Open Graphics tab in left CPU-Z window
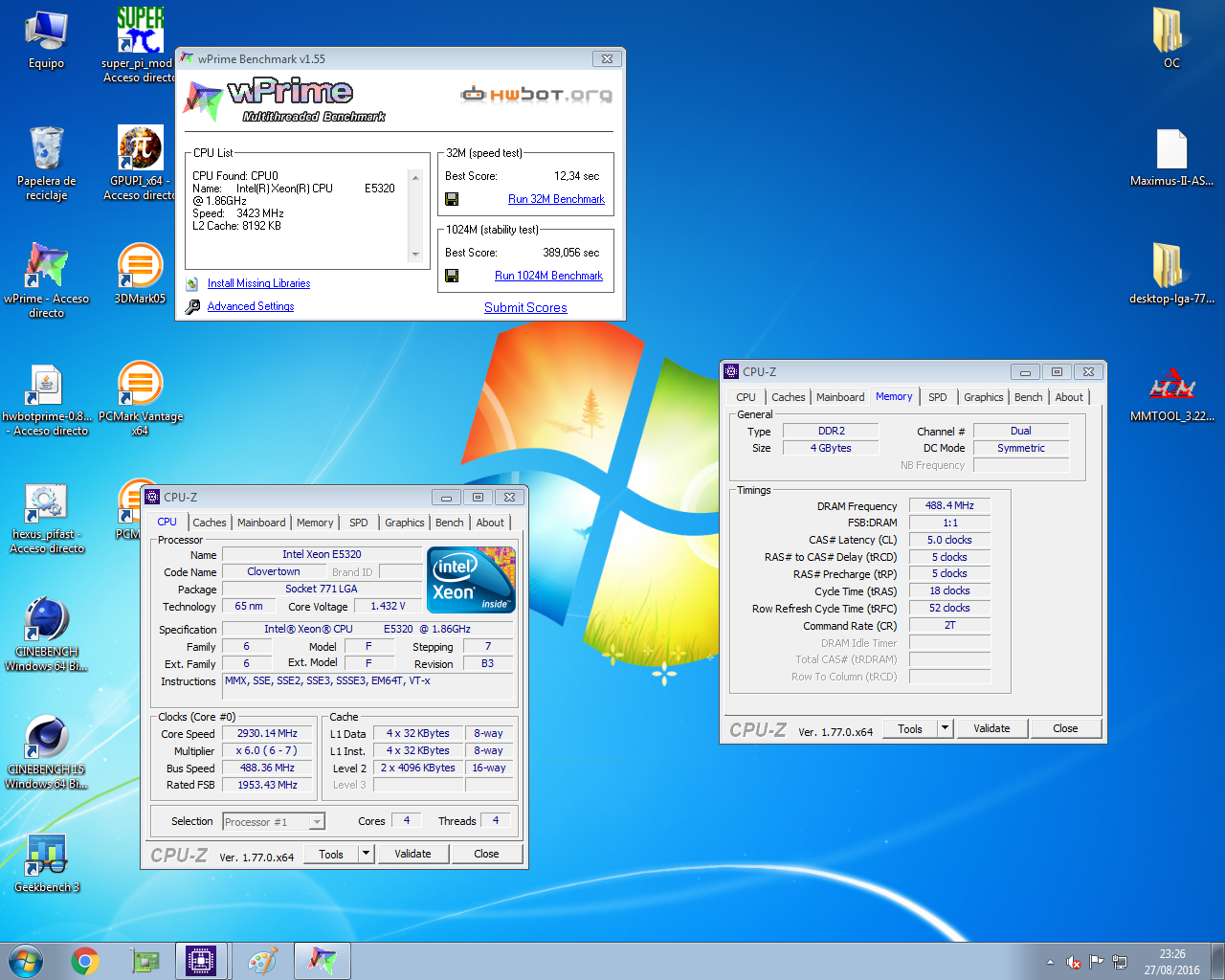Viewport: 1225px width, 980px height. (x=405, y=523)
